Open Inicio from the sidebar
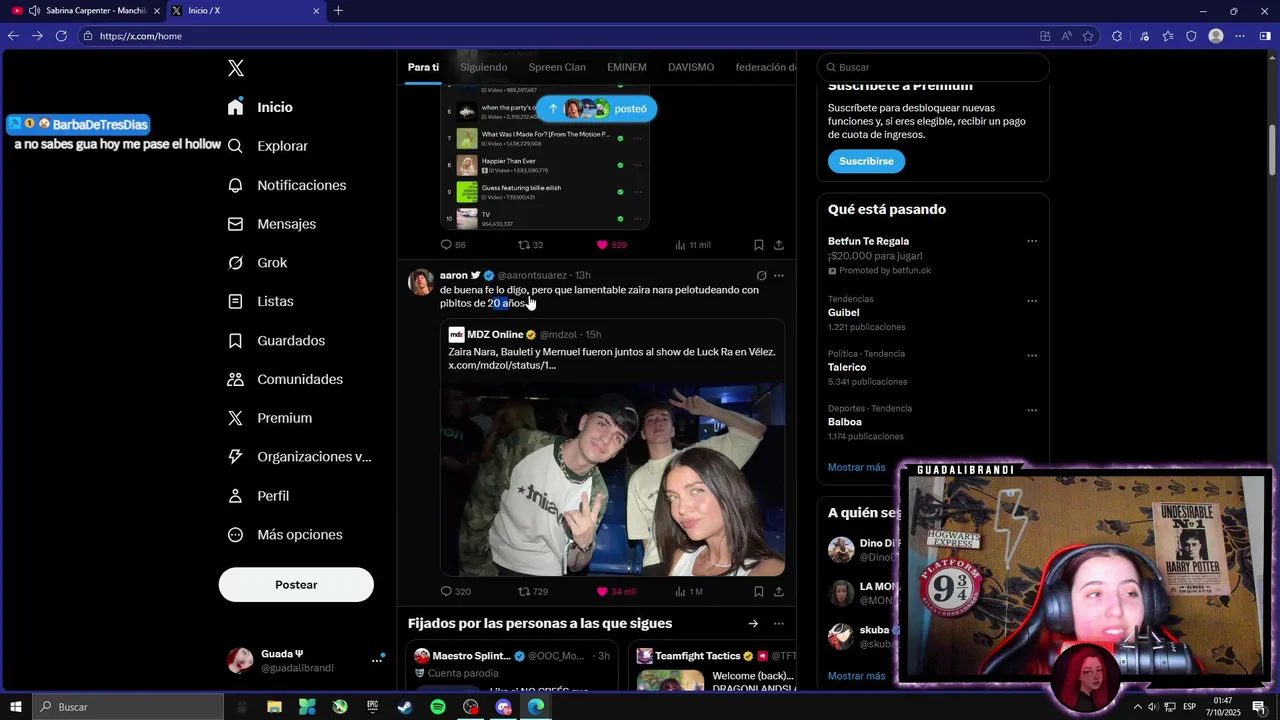Screen dimensions: 1280x720 [x=260, y=107]
